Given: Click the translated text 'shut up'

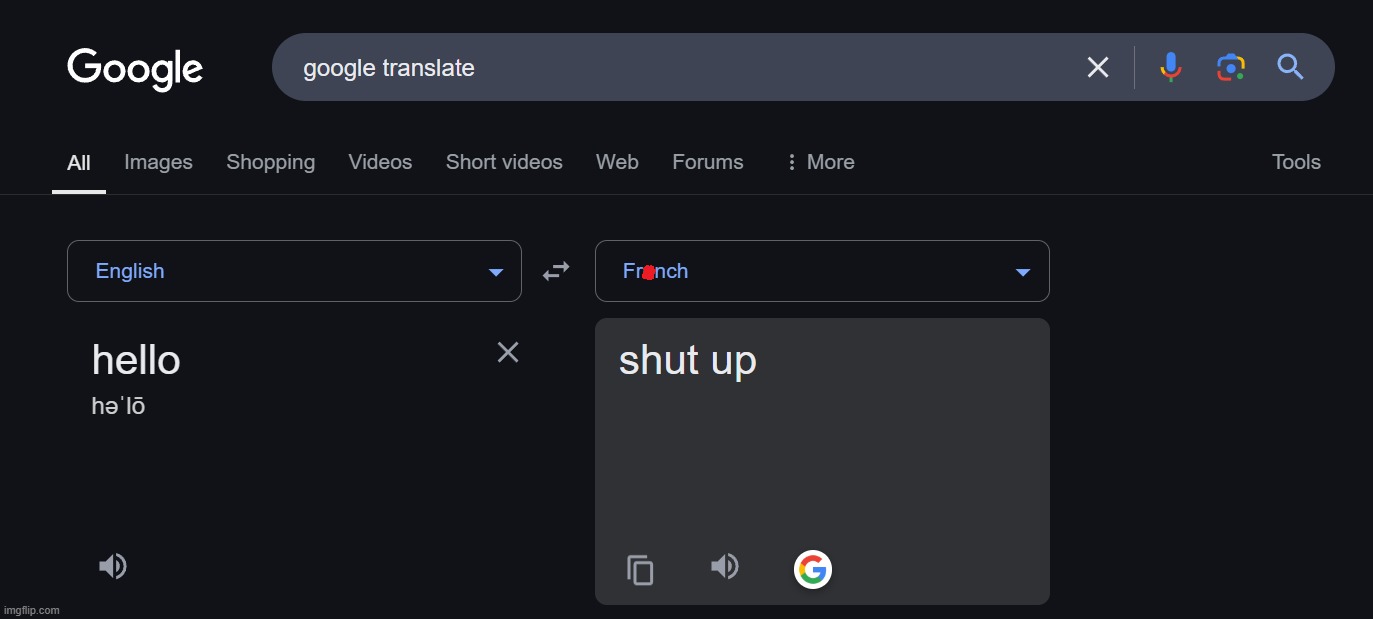Looking at the screenshot, I should [x=688, y=361].
